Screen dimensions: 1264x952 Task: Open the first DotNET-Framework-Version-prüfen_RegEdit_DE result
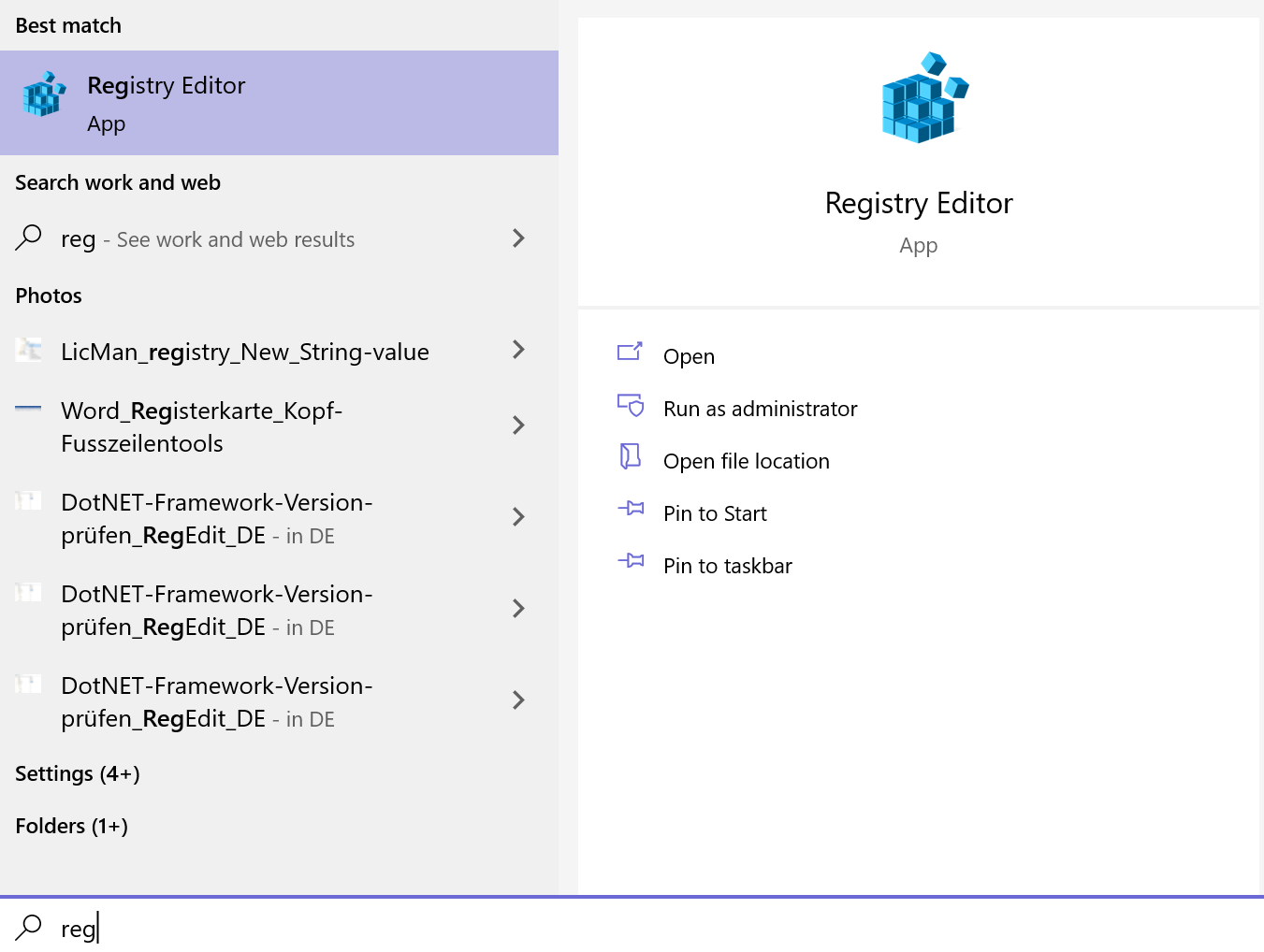(x=279, y=518)
